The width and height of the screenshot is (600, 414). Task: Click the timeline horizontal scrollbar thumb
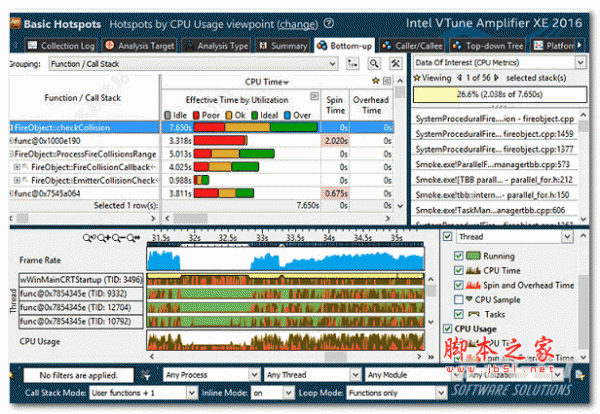(335, 357)
